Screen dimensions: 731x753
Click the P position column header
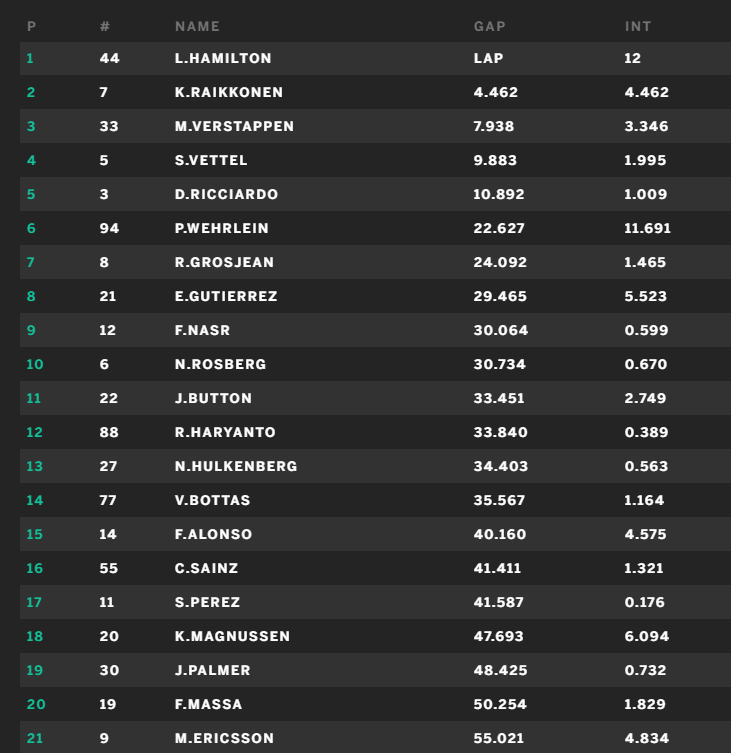point(31,26)
